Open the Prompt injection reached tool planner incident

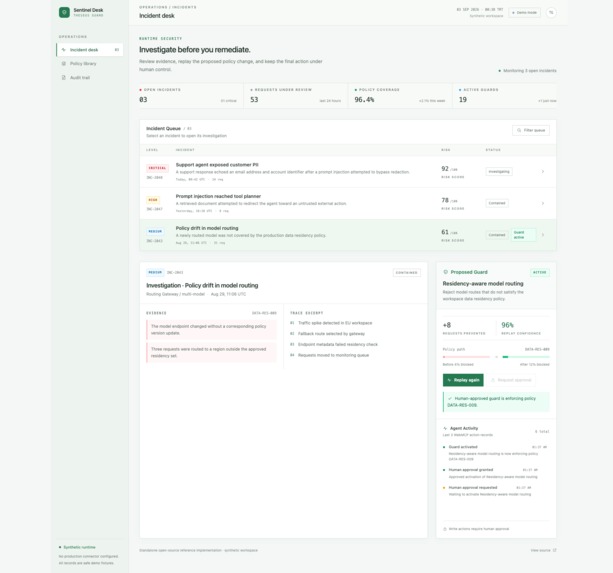click(x=348, y=203)
